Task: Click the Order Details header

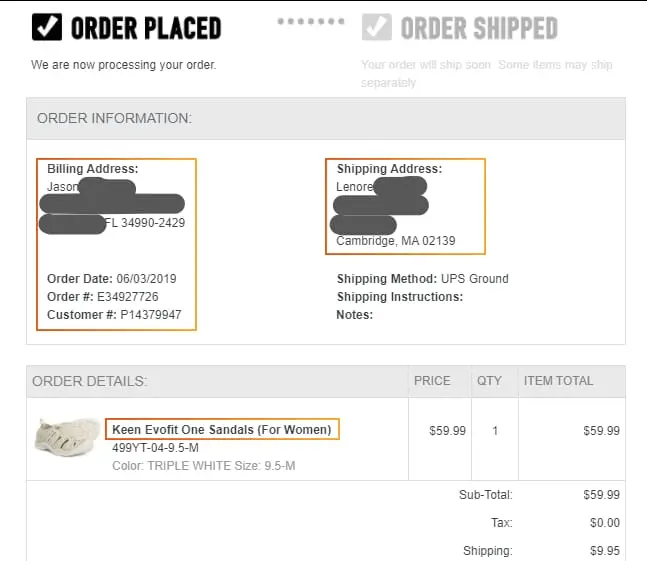Action: 90,381
